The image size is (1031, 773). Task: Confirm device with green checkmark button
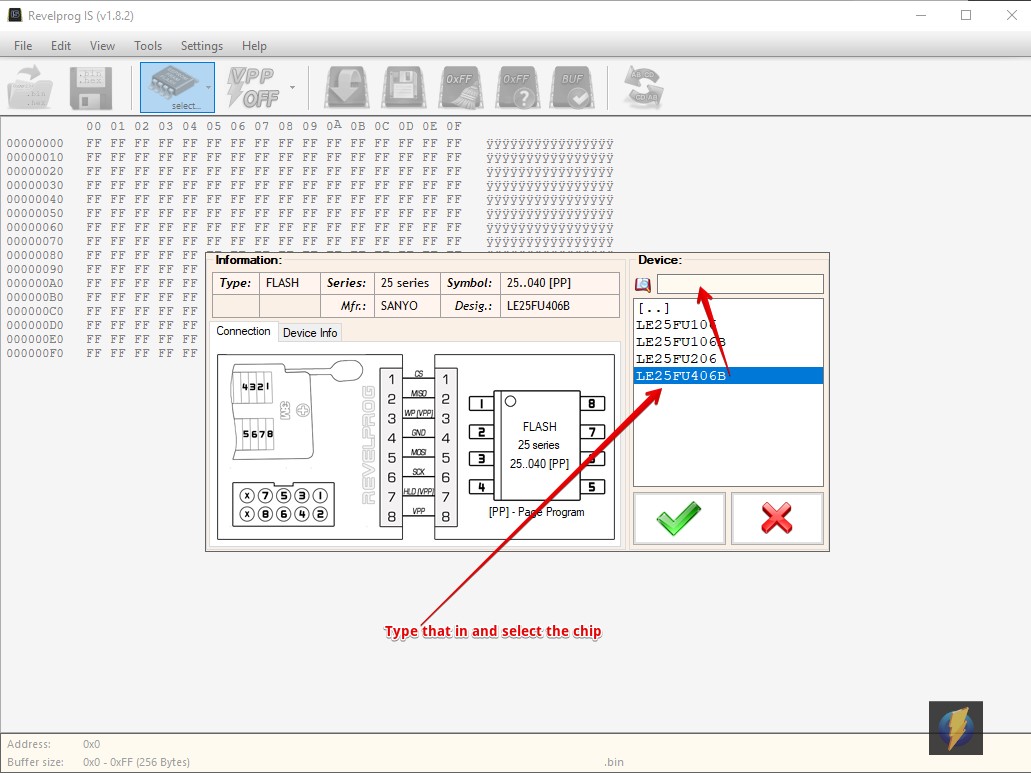[679, 518]
